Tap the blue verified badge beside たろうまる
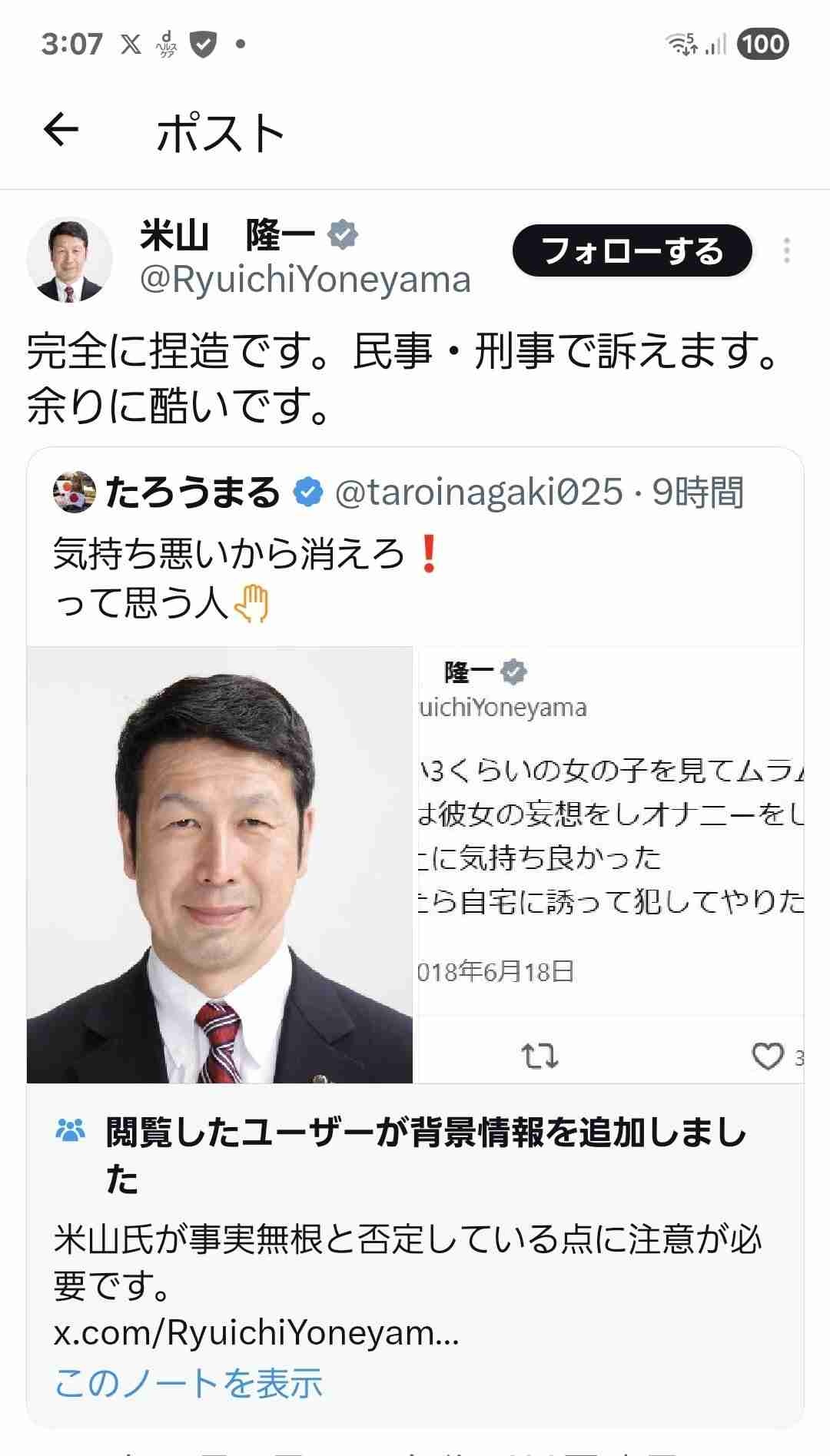The height and width of the screenshot is (1456, 830). pyautogui.click(x=309, y=493)
